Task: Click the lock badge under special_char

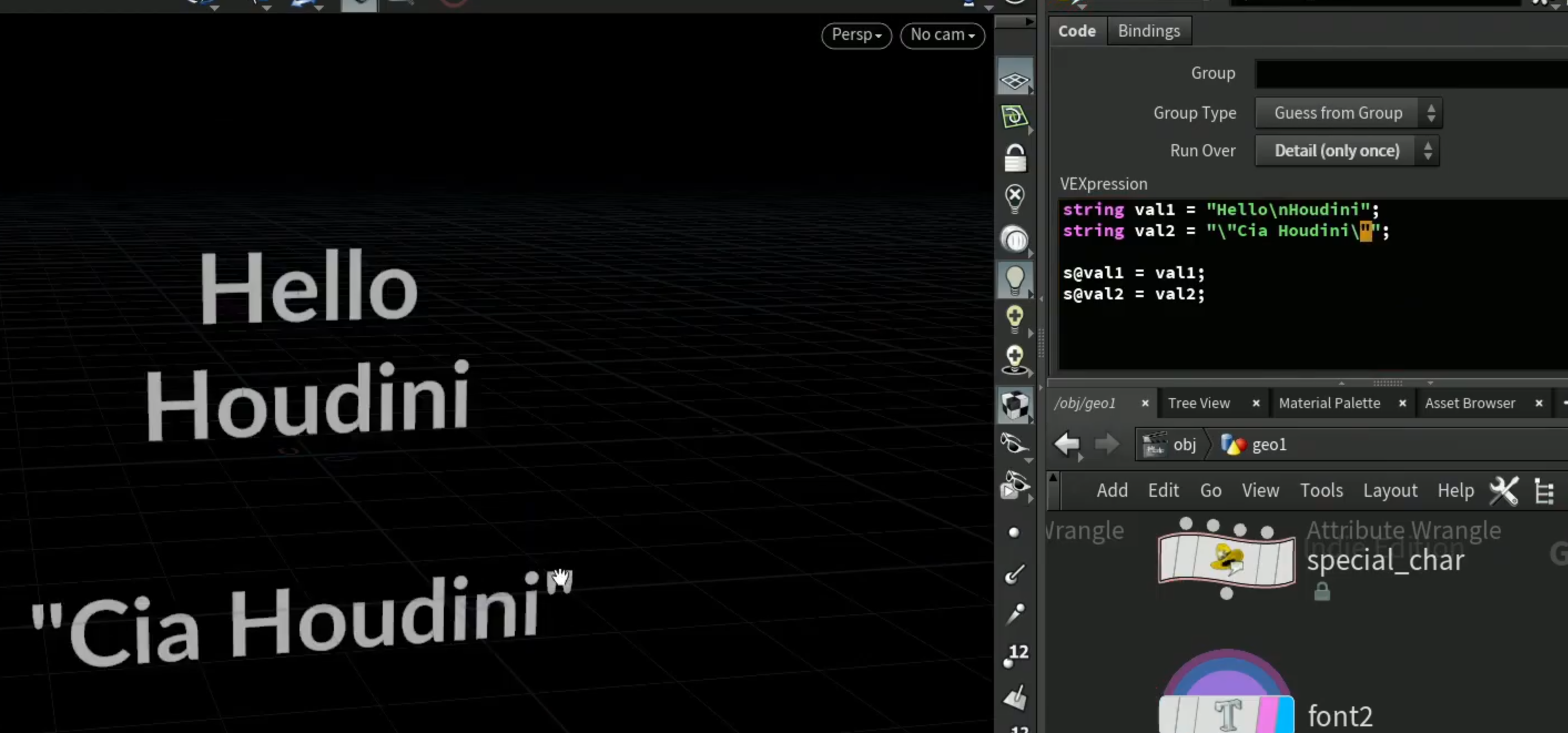Action: tap(1322, 591)
